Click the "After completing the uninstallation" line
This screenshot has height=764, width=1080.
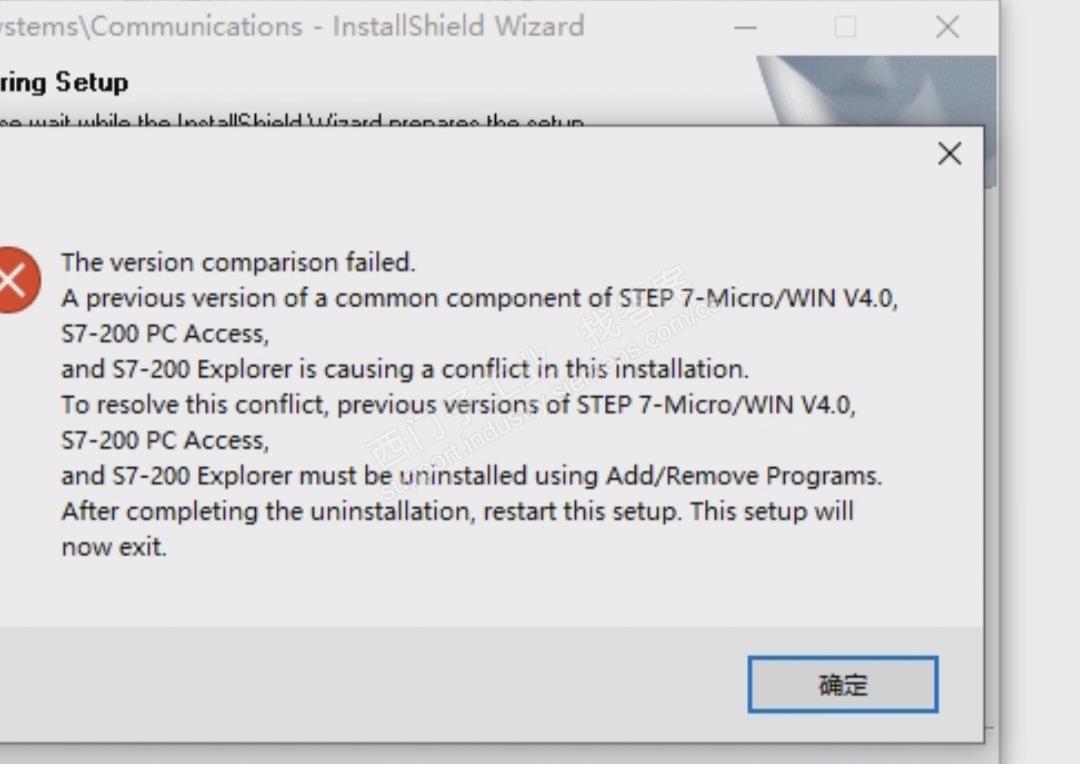coord(457,511)
